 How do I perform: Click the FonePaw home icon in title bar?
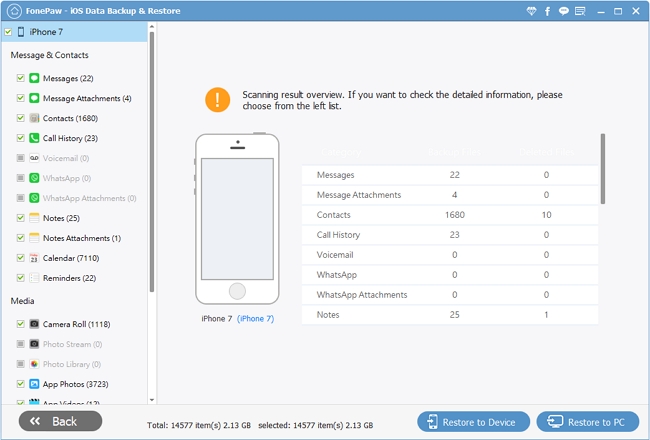coord(14,11)
